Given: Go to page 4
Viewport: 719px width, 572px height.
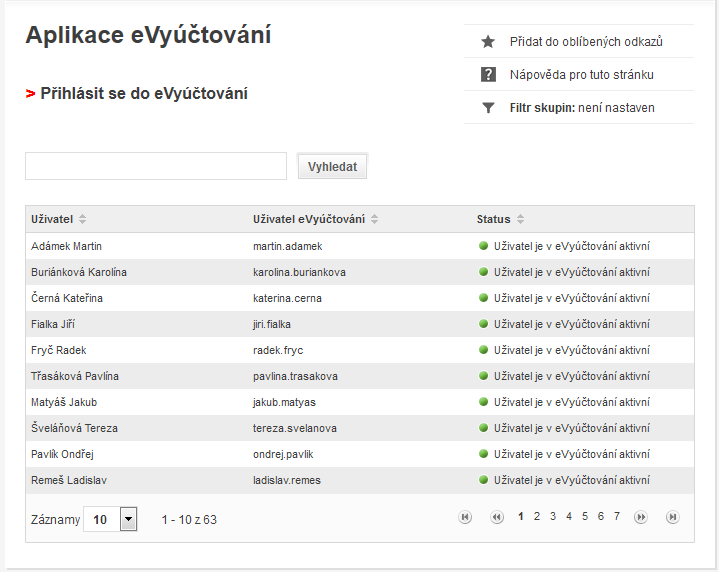Looking at the screenshot, I should pos(569,516).
